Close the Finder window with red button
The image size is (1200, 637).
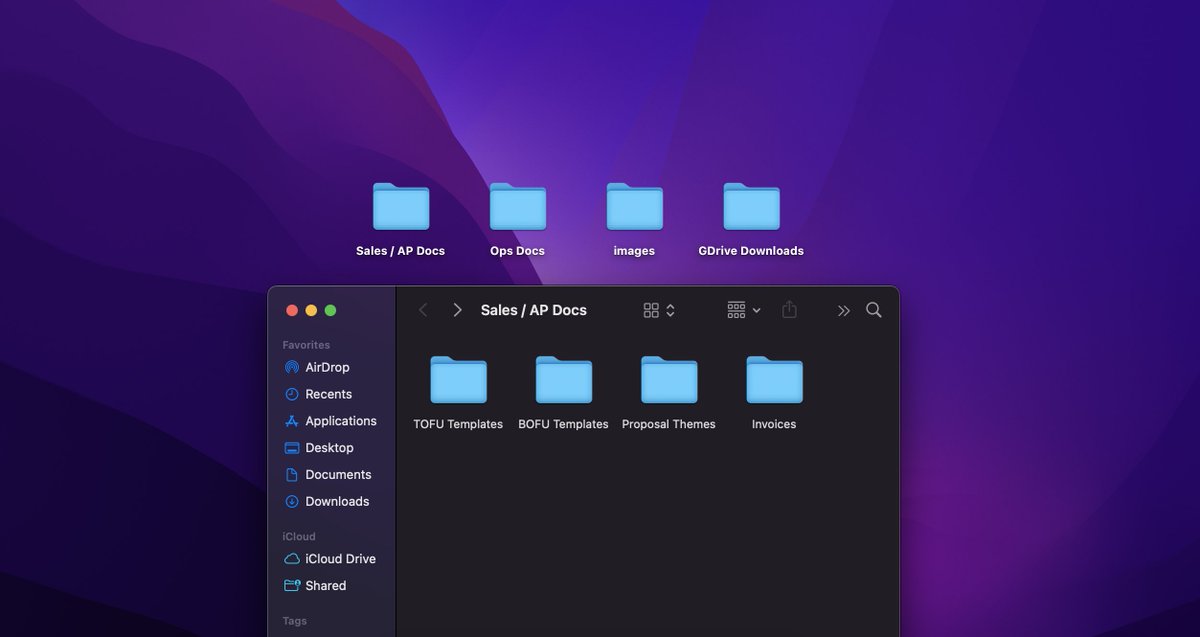tap(292, 311)
